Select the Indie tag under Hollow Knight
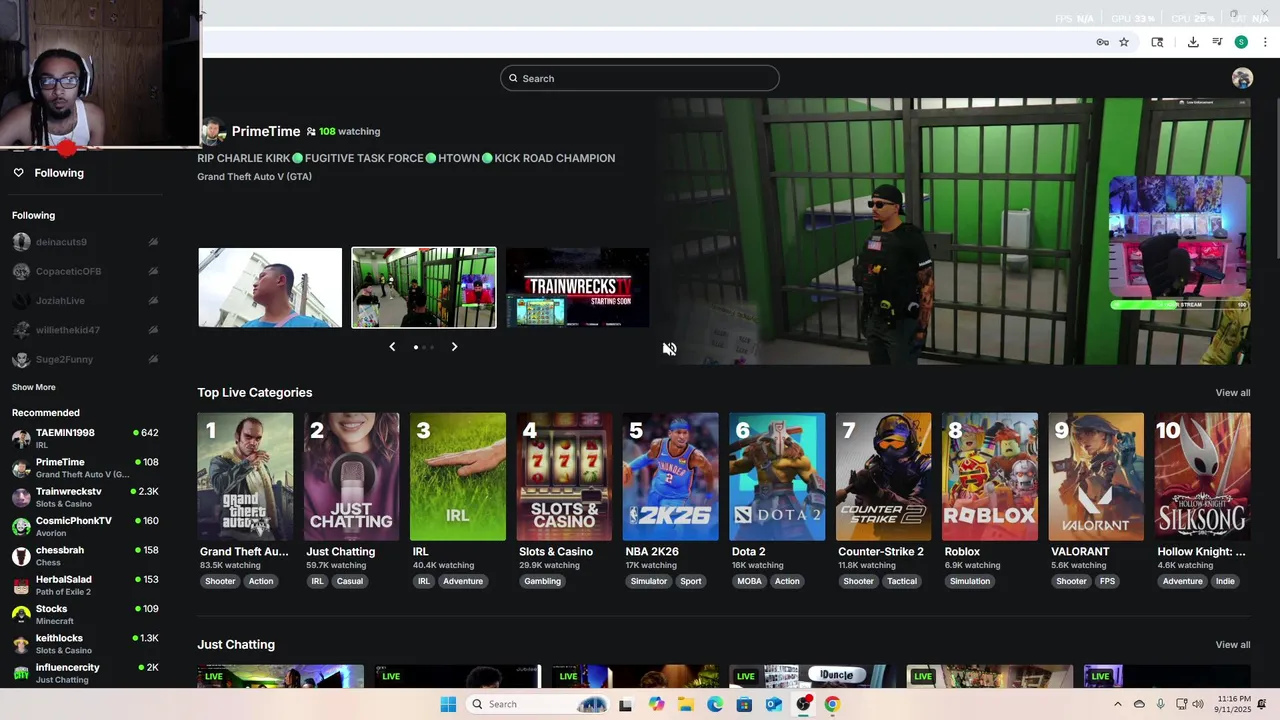1280x720 pixels. tap(1225, 581)
